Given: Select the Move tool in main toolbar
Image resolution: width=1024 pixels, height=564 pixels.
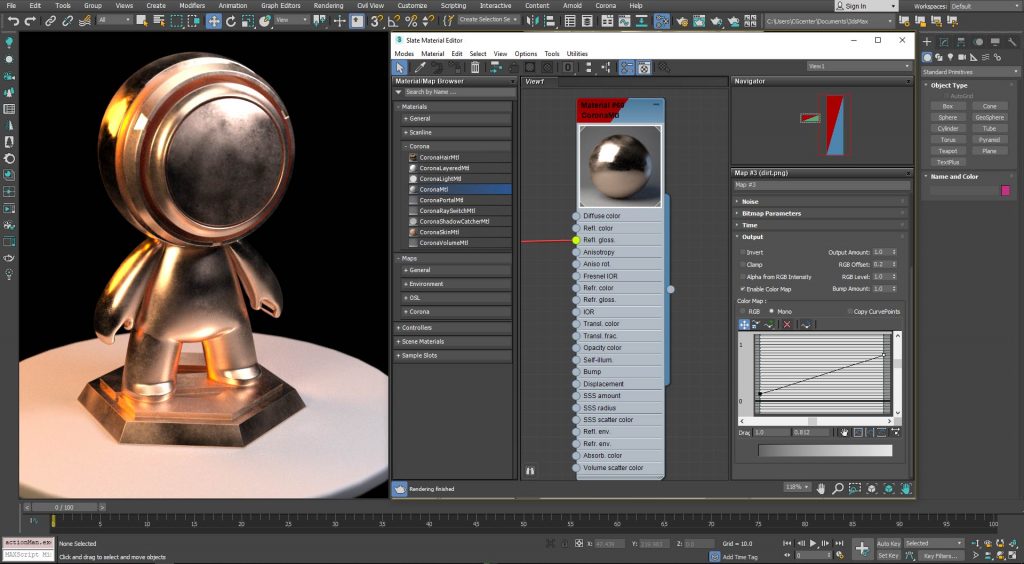Looking at the screenshot, I should (x=214, y=21).
